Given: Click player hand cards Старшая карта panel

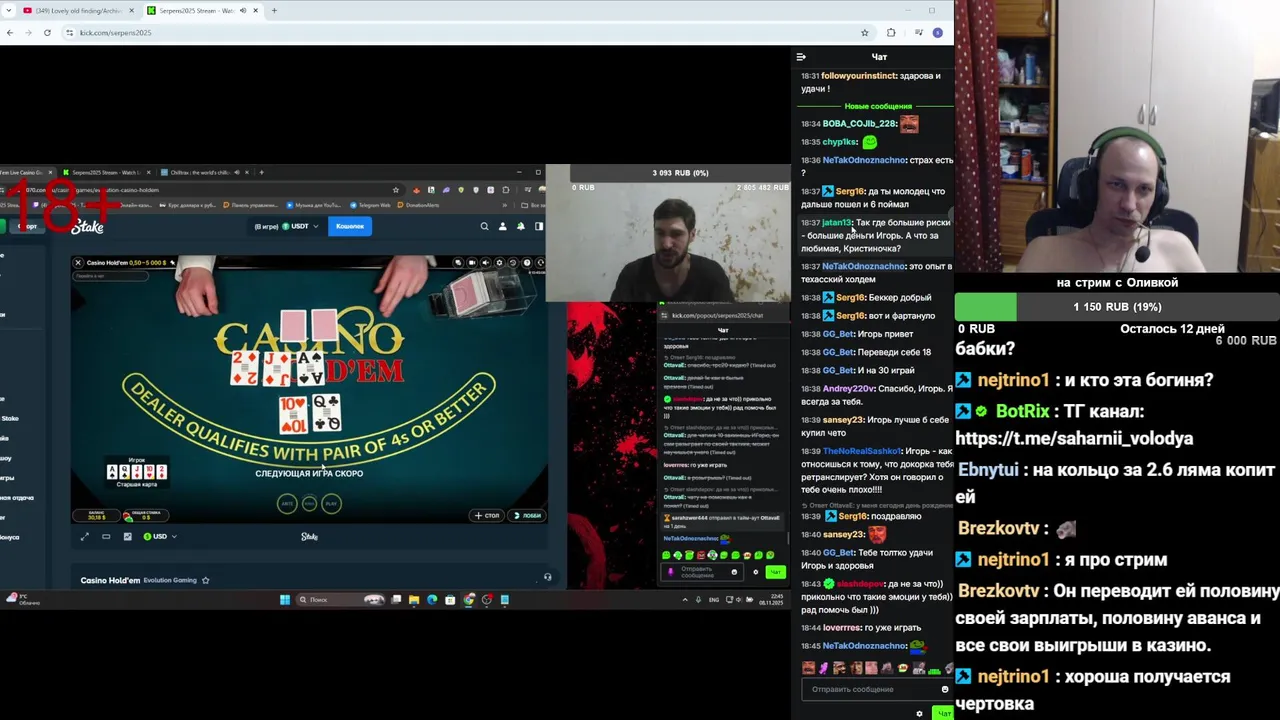Looking at the screenshot, I should click(x=137, y=472).
